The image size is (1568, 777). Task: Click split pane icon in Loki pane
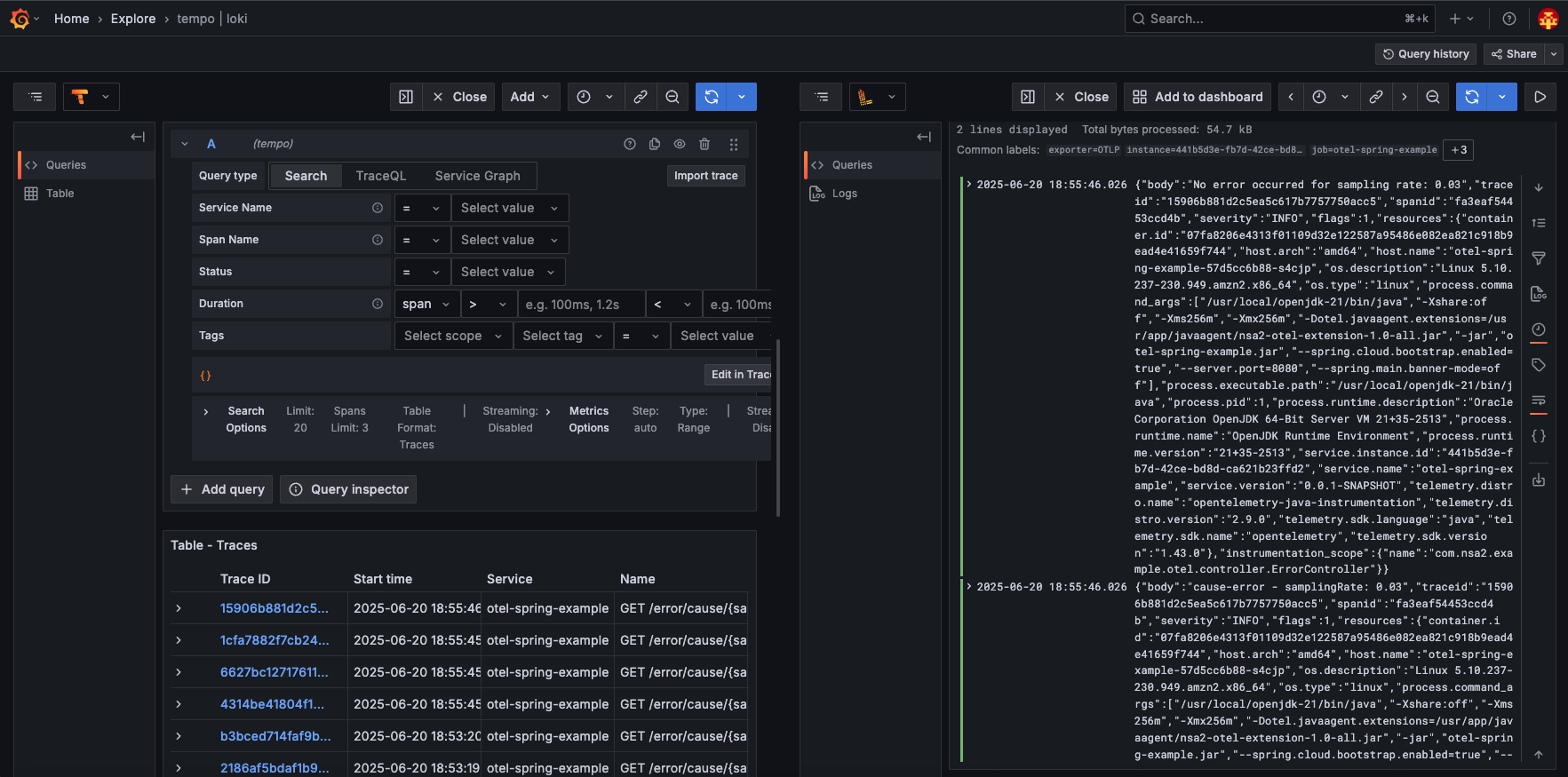[1028, 97]
